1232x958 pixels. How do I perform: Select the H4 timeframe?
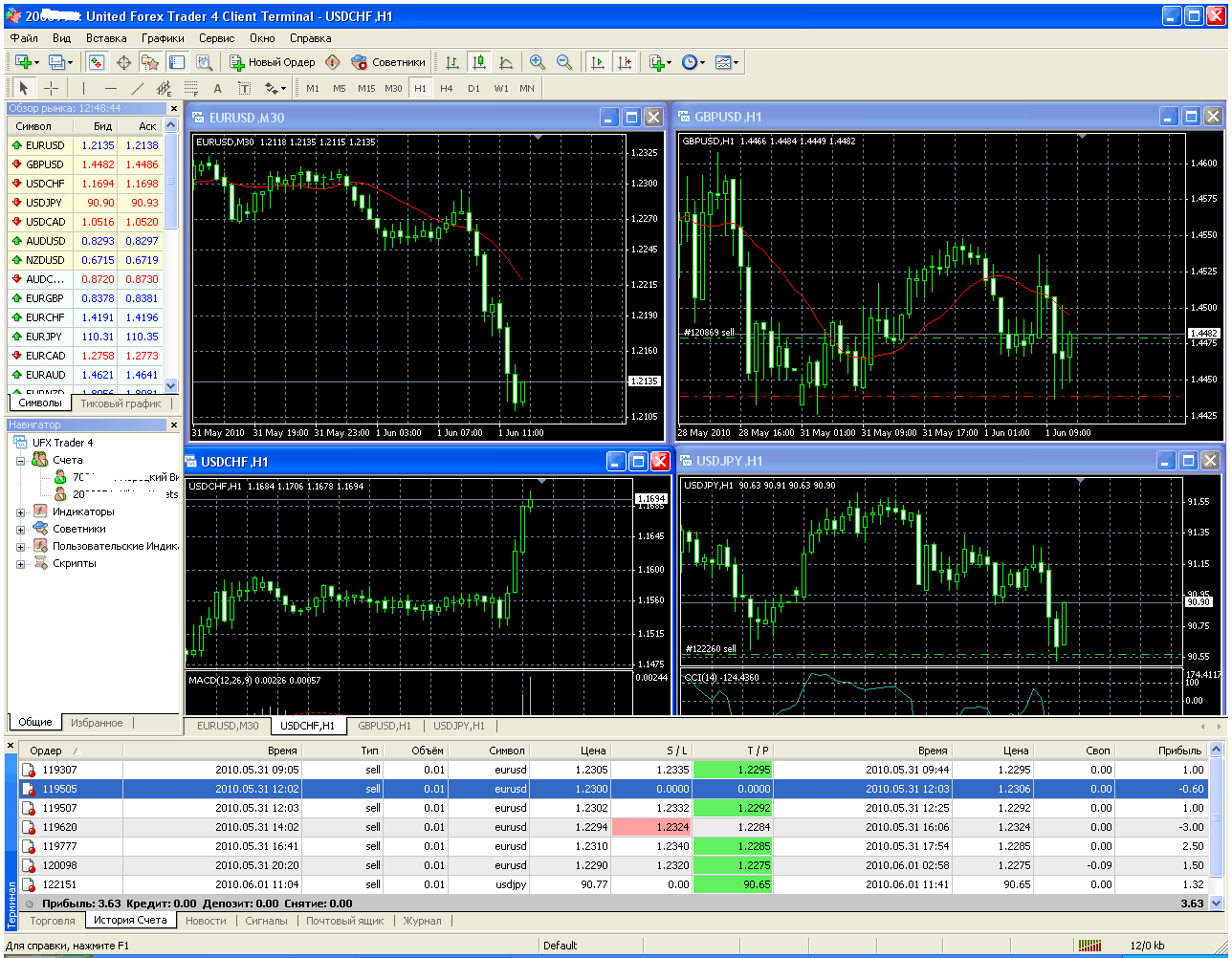coord(447,88)
